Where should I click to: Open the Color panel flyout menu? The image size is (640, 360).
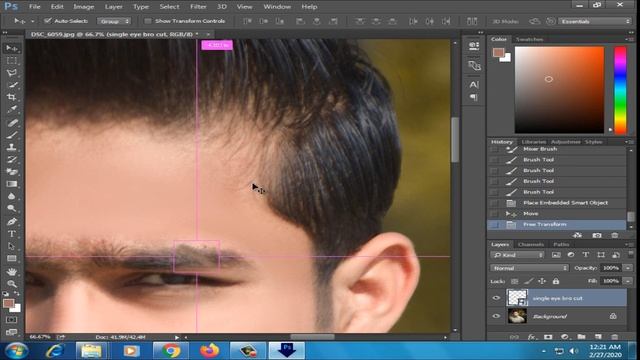(x=630, y=39)
